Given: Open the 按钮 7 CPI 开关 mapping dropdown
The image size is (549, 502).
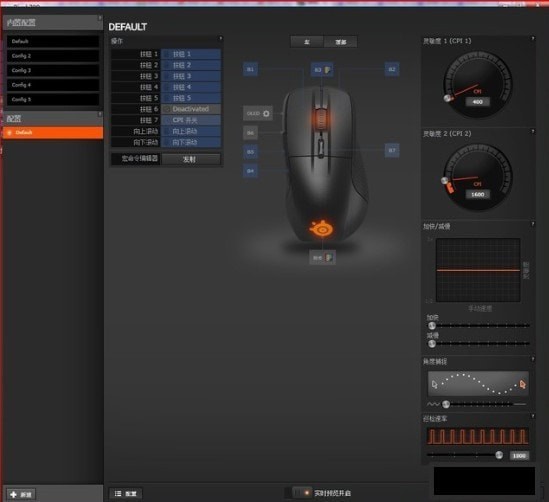Looking at the screenshot, I should coord(191,120).
